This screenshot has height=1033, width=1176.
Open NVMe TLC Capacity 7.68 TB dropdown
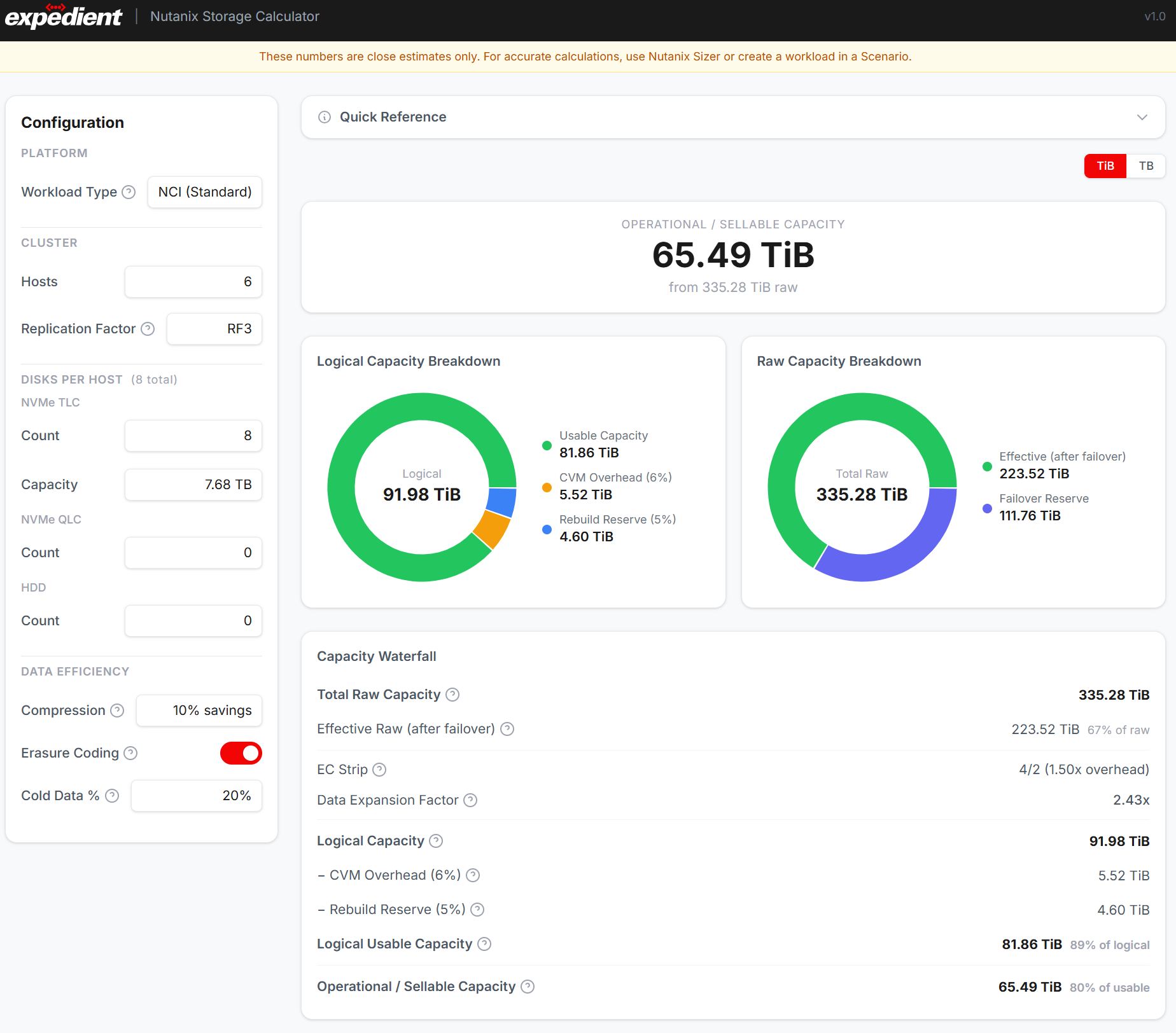193,485
